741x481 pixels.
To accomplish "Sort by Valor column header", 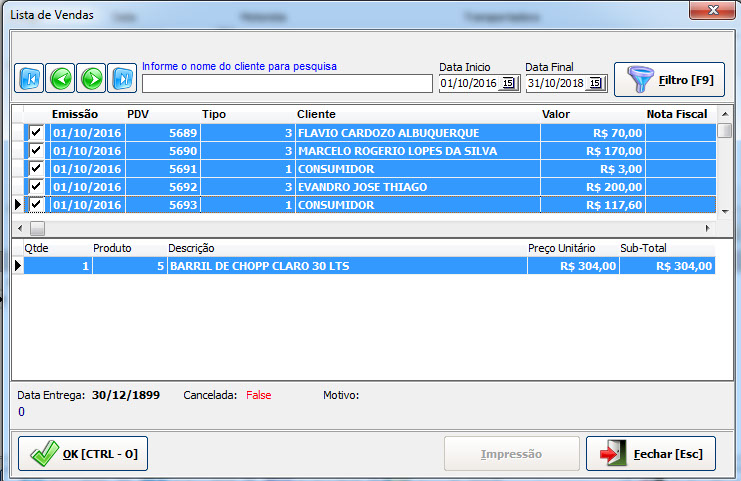I will click(555, 114).
